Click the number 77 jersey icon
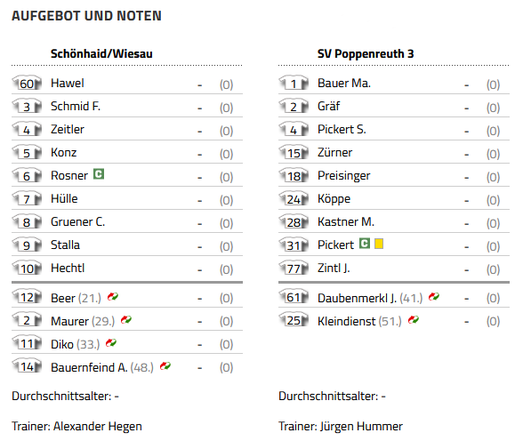The width and height of the screenshot is (515, 441). [x=293, y=268]
